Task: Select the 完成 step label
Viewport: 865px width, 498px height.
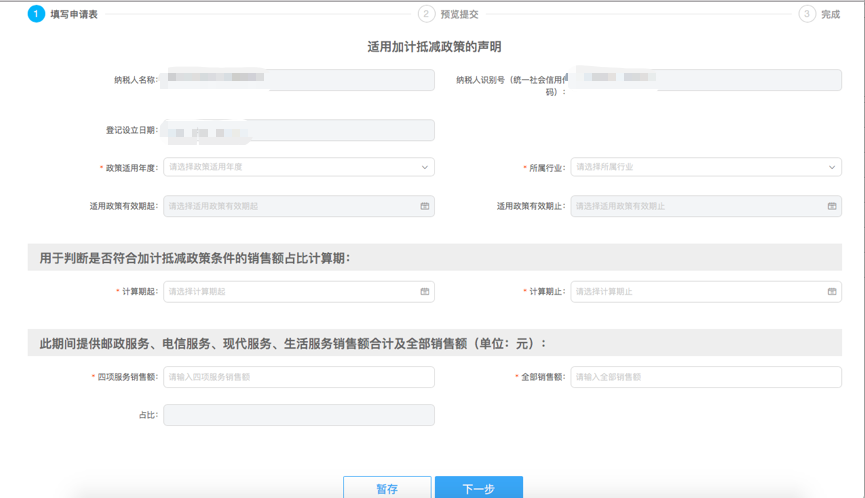Action: pos(830,15)
